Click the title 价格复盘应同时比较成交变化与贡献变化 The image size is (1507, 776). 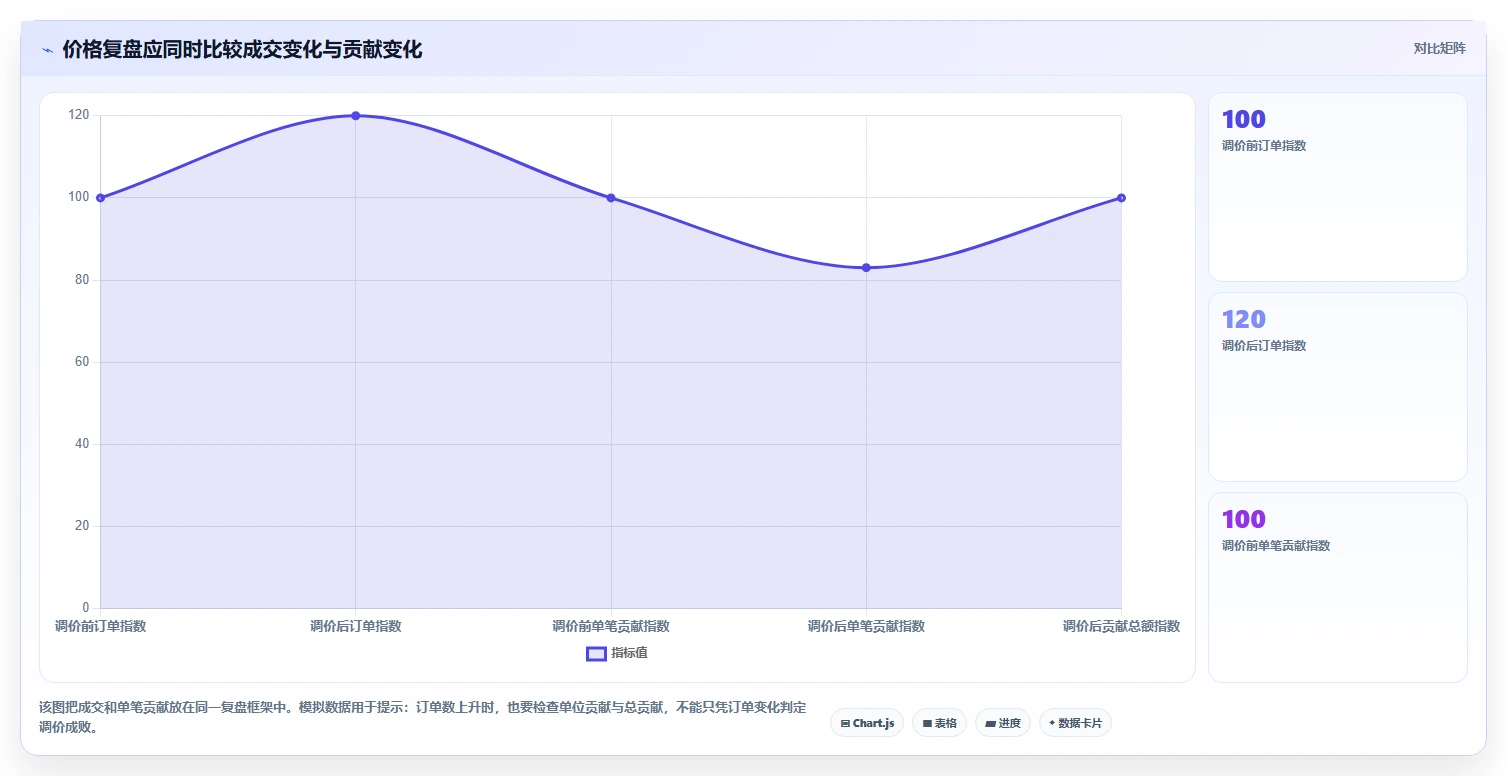coord(242,50)
